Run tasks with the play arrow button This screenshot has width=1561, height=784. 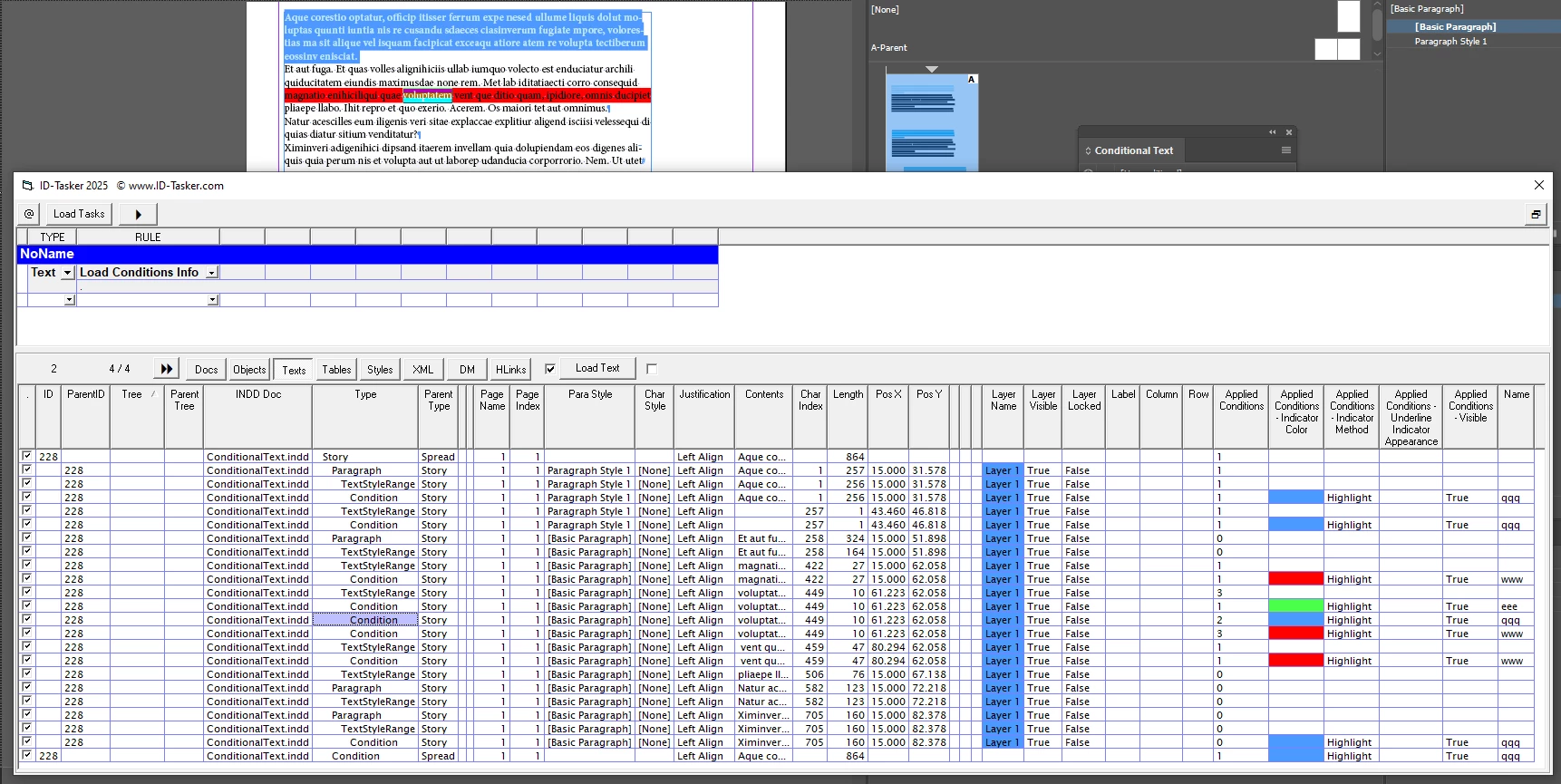[138, 214]
